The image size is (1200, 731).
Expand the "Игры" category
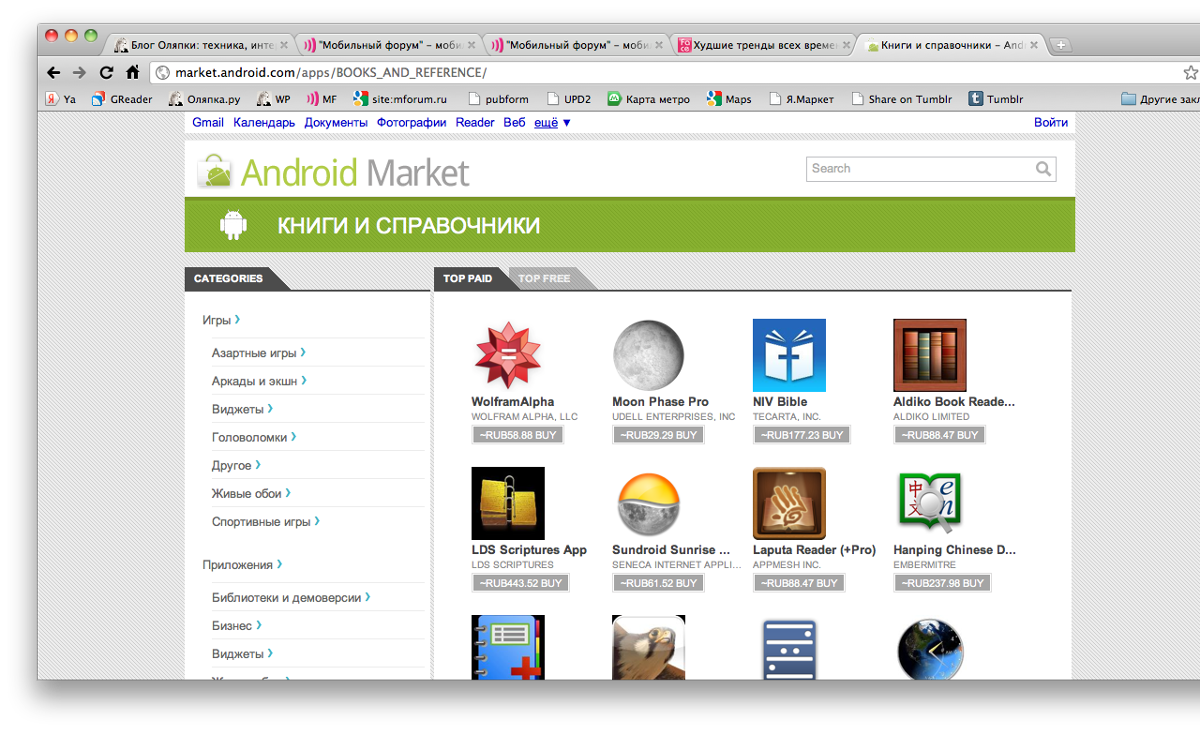(220, 320)
